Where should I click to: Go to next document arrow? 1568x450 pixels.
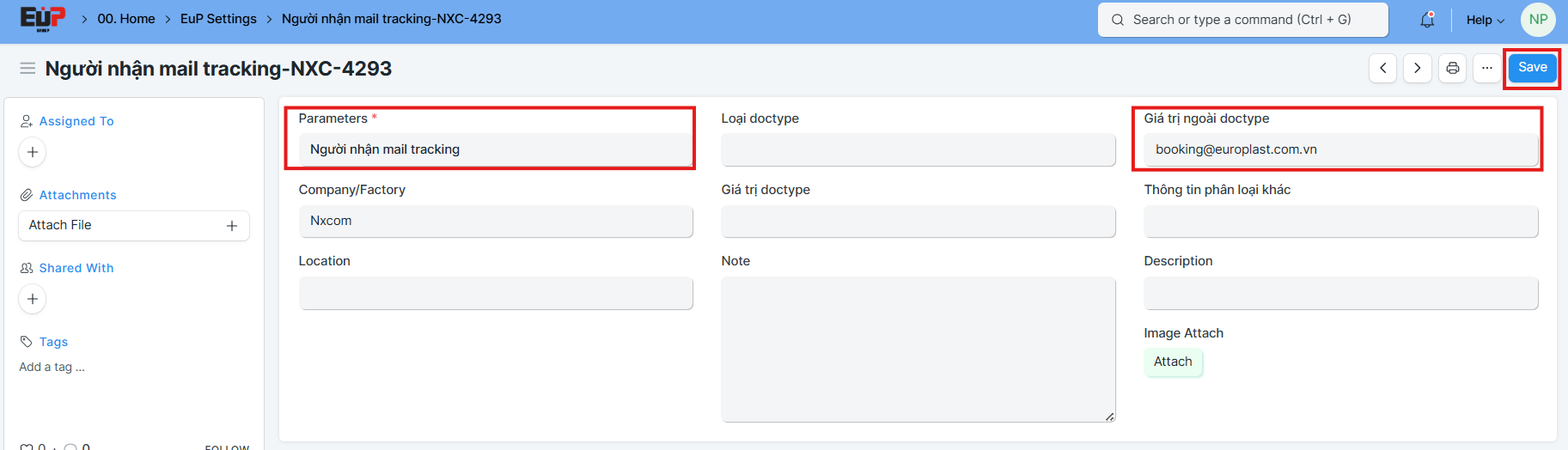coord(1417,68)
